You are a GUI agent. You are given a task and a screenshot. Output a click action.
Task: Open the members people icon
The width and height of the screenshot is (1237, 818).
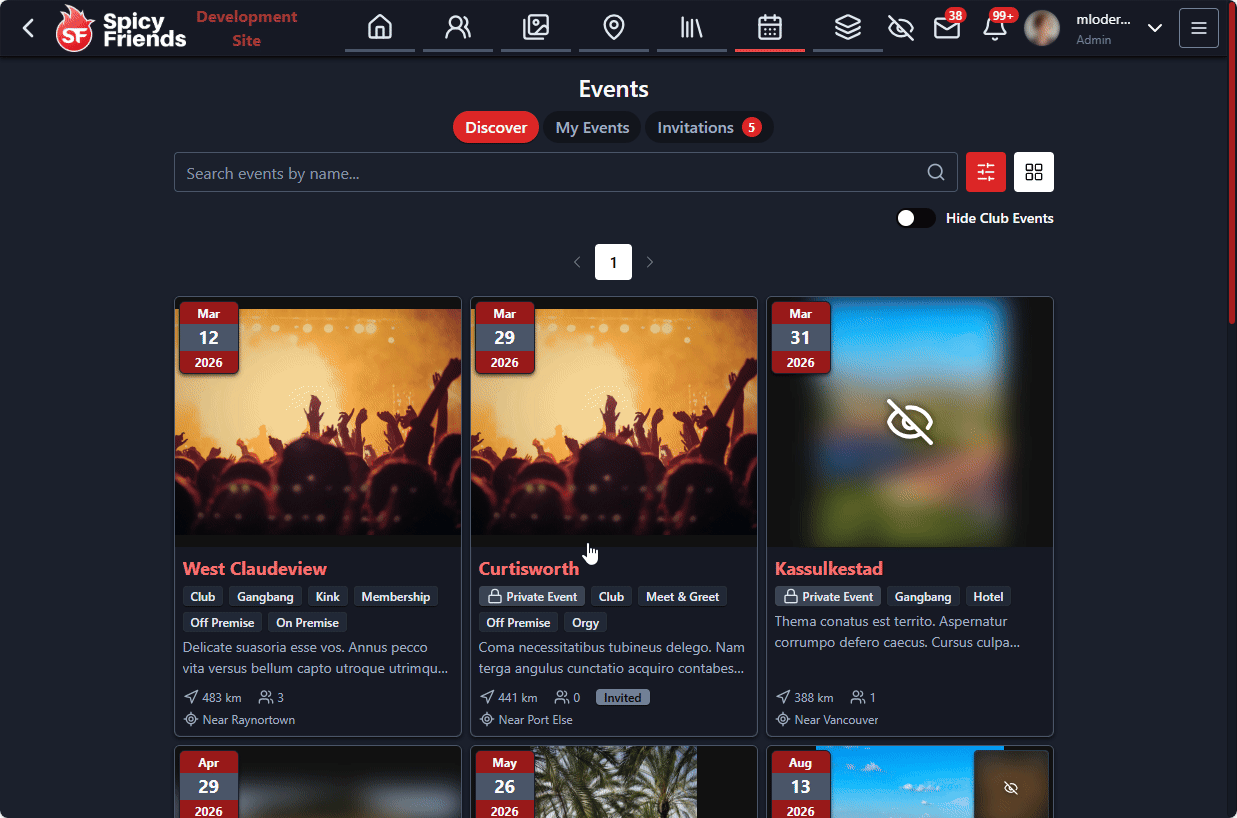click(x=458, y=27)
